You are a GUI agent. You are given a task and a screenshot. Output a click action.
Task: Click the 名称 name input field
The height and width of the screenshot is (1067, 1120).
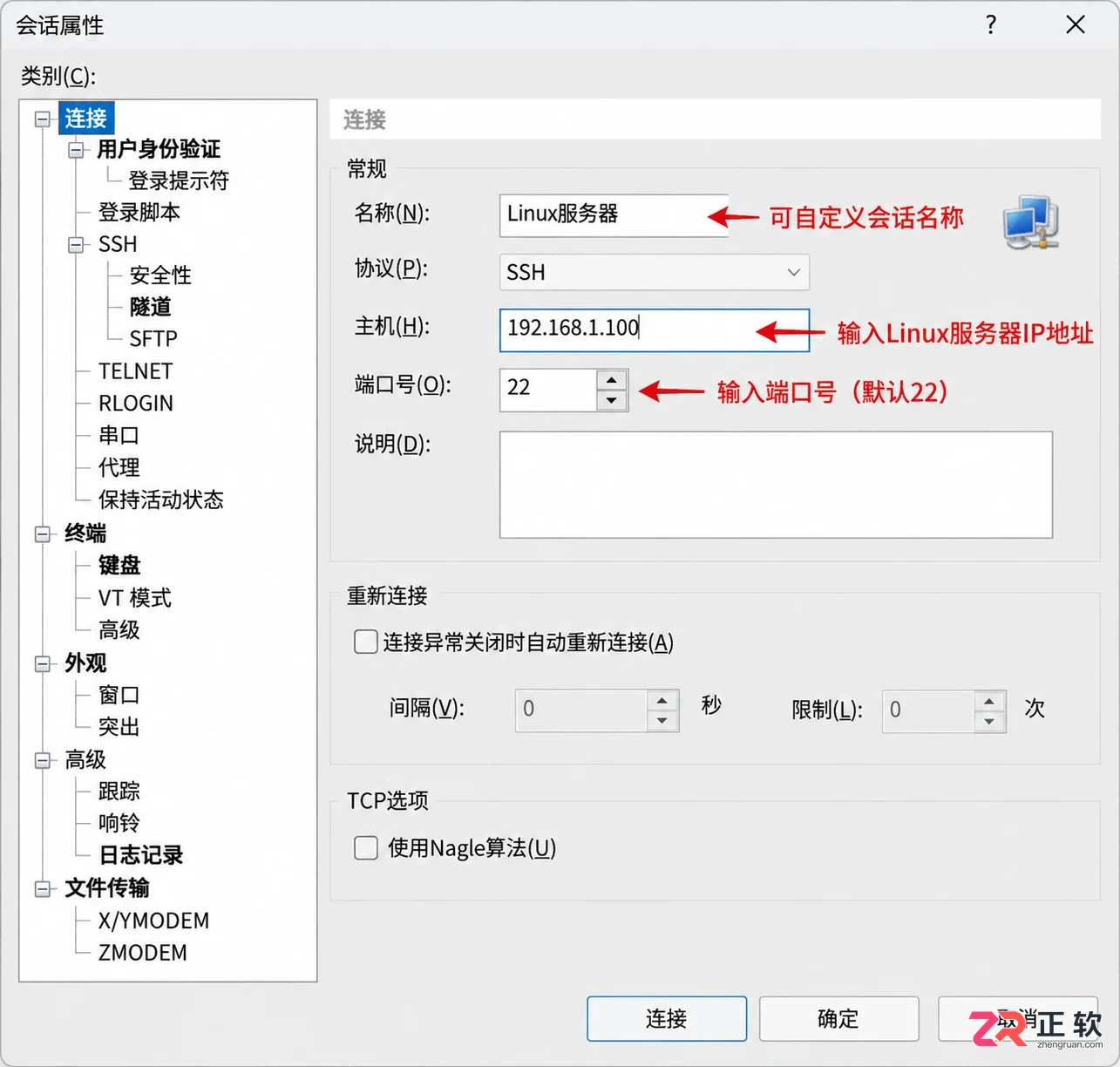614,214
